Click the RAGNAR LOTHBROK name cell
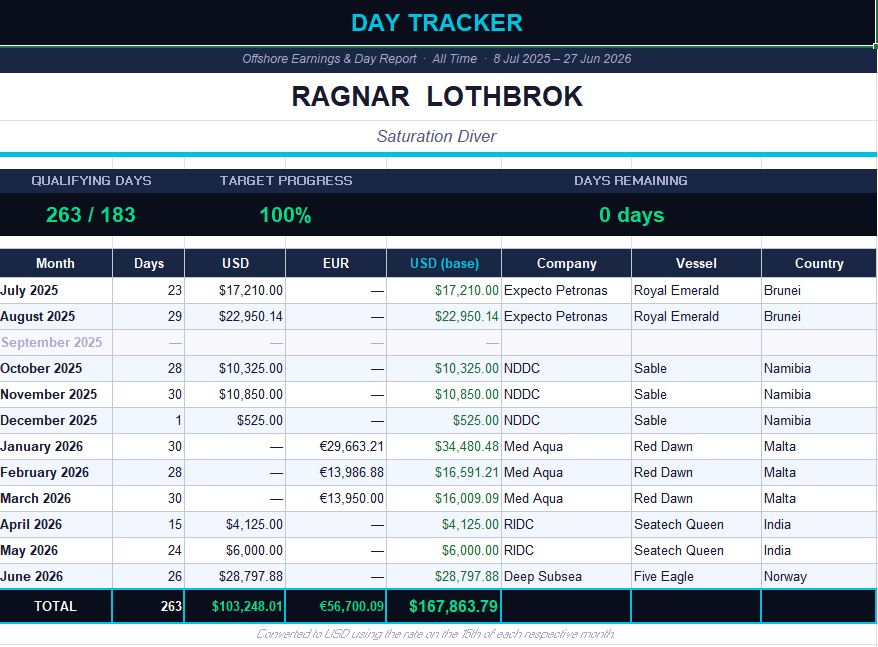The height and width of the screenshot is (647, 878). click(x=437, y=96)
